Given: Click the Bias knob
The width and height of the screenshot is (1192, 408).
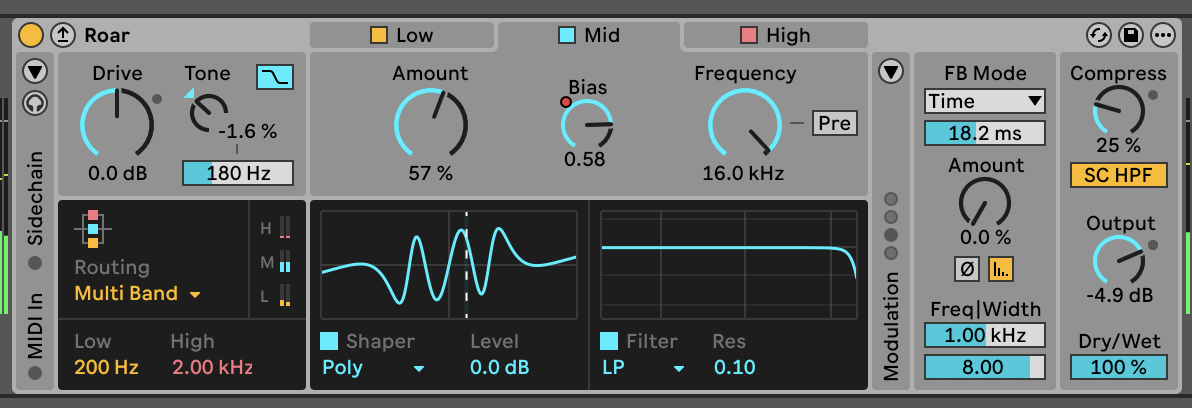Looking at the screenshot, I should pos(587,124).
